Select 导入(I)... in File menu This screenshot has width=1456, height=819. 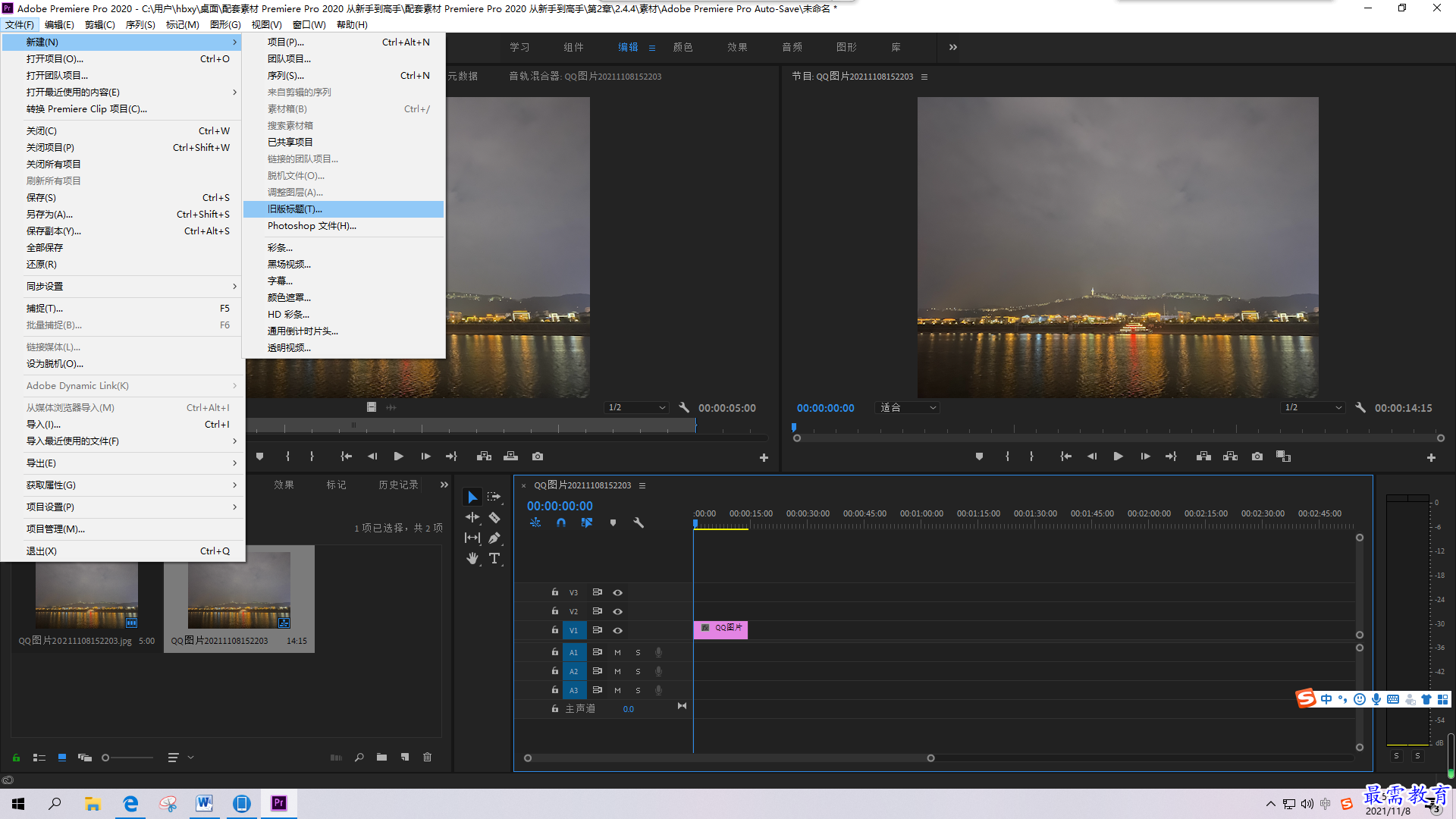point(123,424)
